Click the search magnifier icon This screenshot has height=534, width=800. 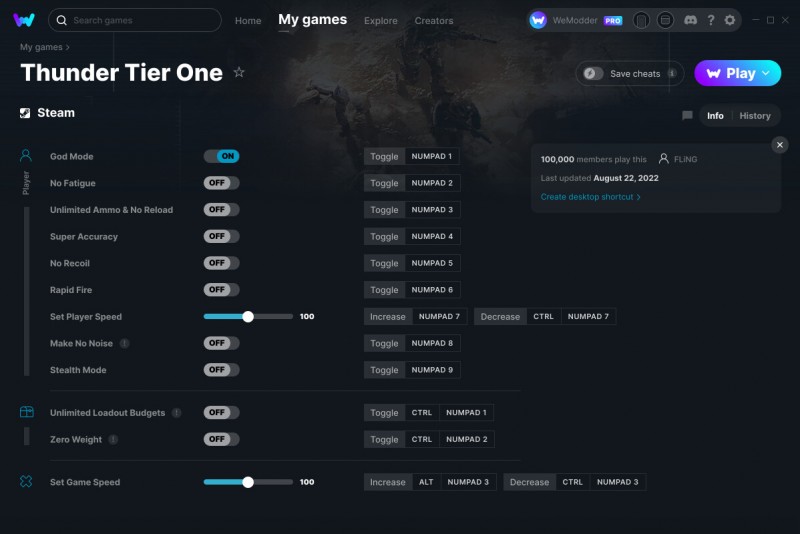coord(61,20)
